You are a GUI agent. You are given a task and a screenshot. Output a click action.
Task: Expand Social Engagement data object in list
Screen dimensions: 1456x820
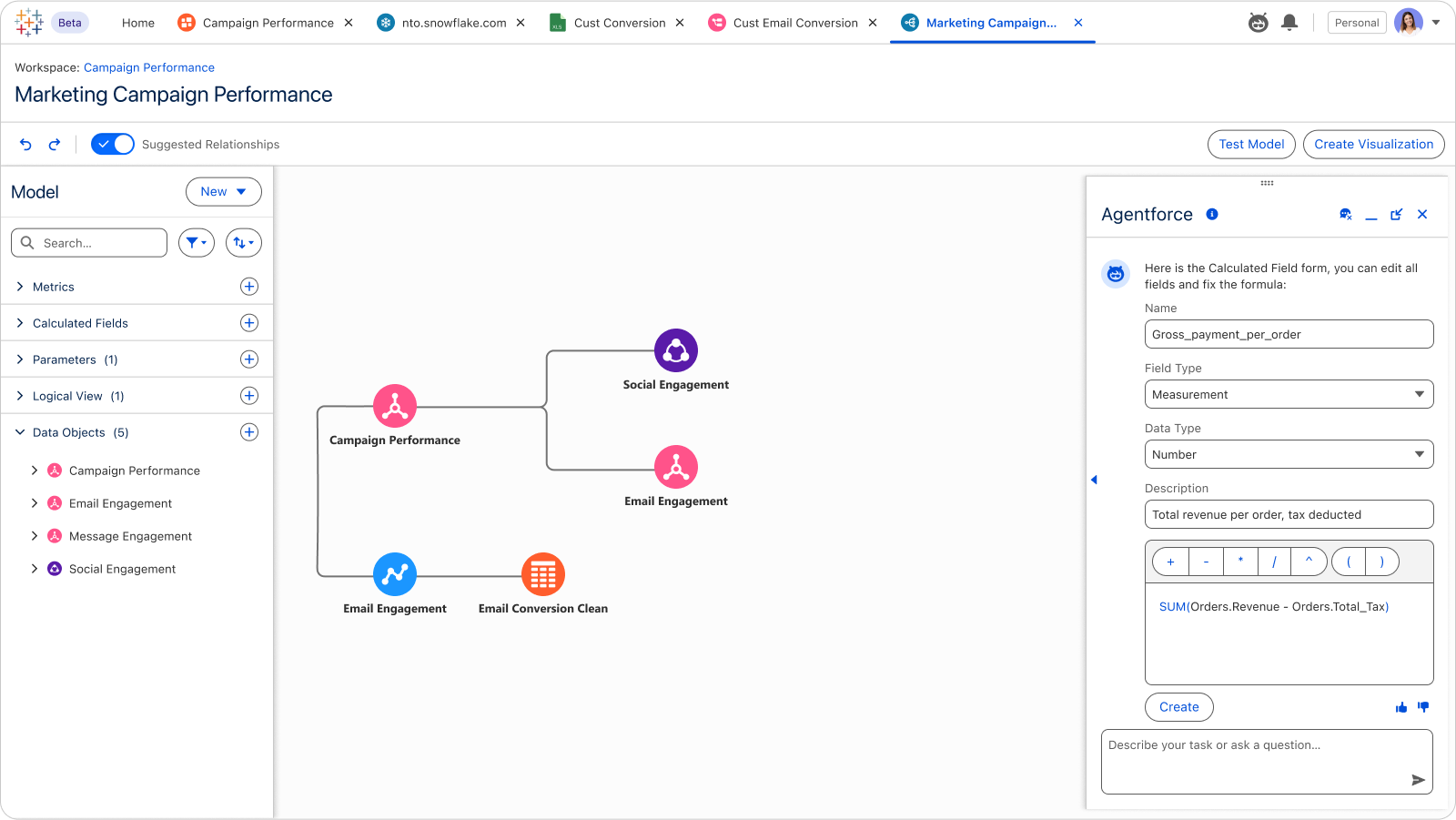(x=35, y=569)
